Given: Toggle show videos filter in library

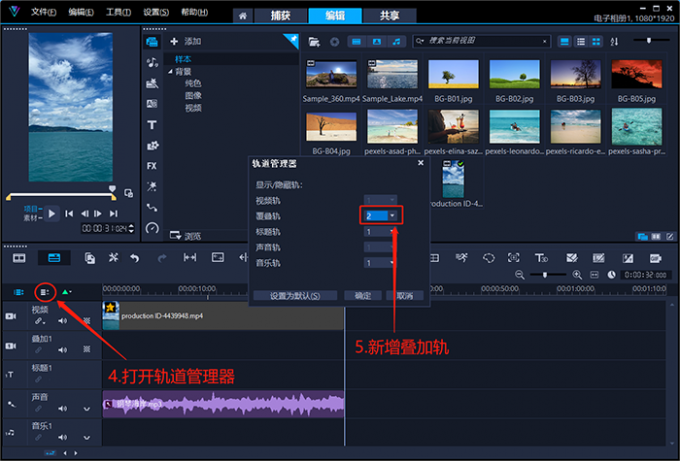Looking at the screenshot, I should [356, 42].
